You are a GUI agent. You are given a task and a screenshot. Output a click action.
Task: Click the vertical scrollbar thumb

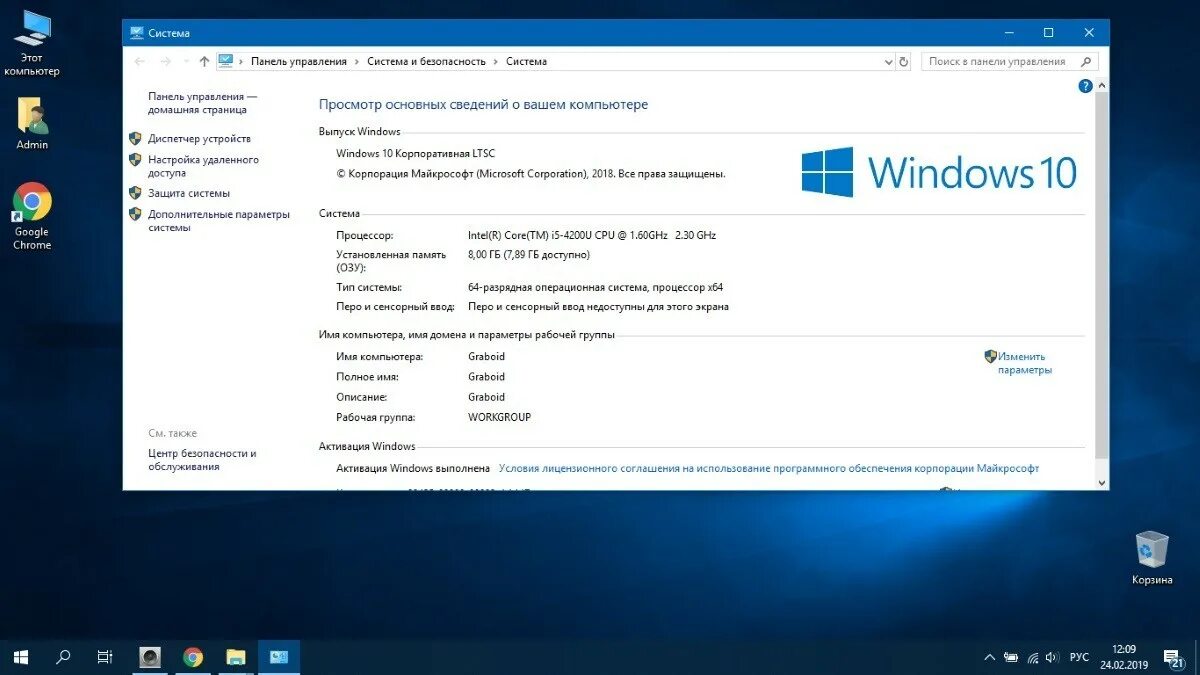tap(1102, 275)
